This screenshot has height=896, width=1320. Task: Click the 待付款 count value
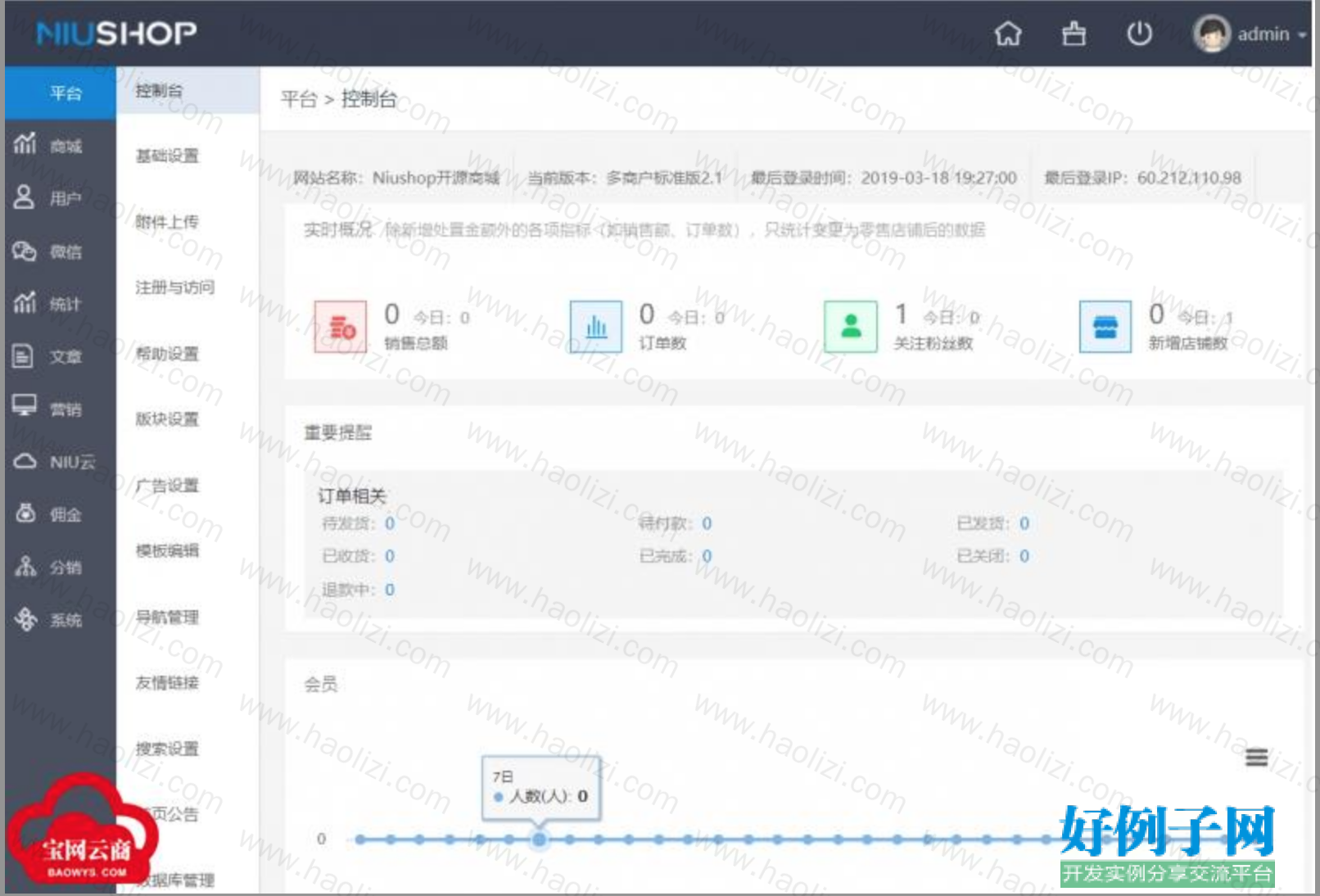coord(707,523)
